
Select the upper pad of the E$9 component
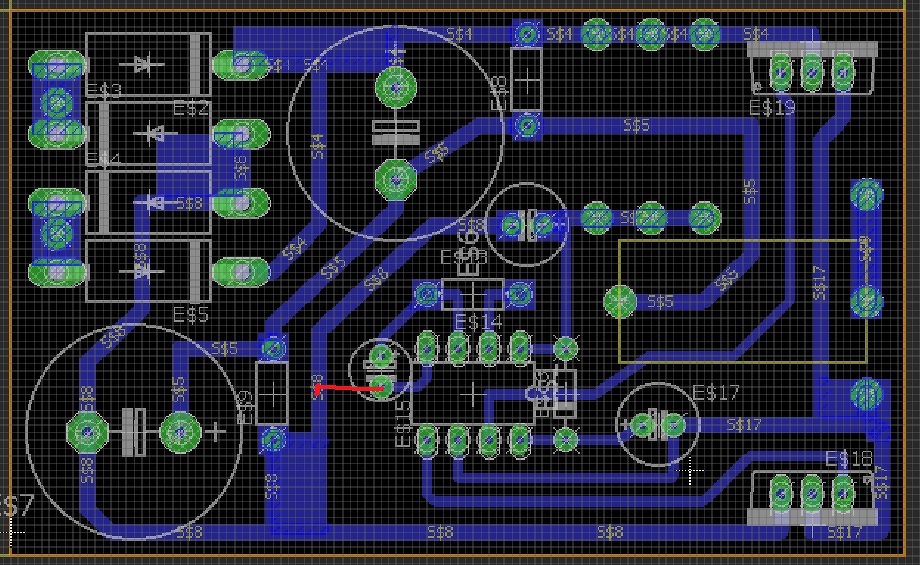point(273,348)
